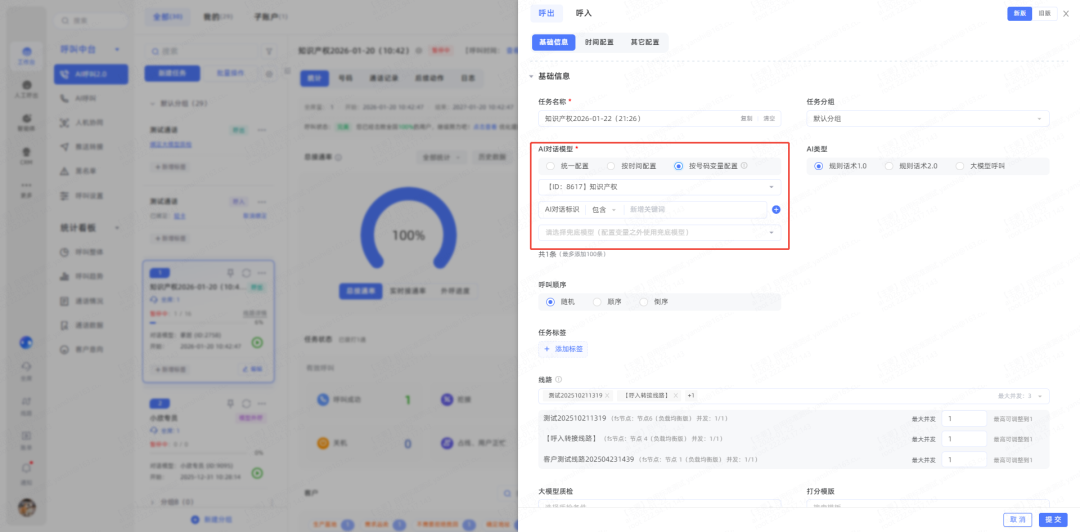Click the 提交 button

1051,519
